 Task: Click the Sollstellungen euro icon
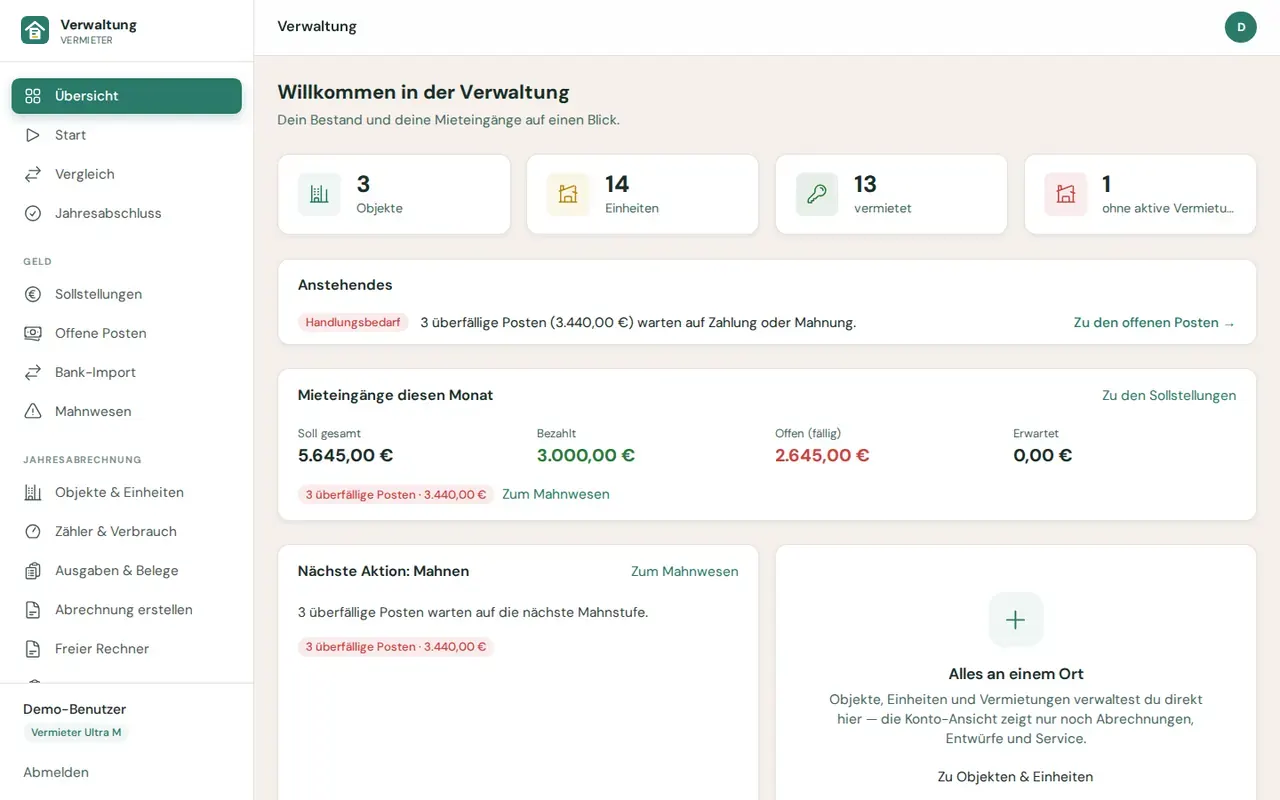tap(33, 294)
